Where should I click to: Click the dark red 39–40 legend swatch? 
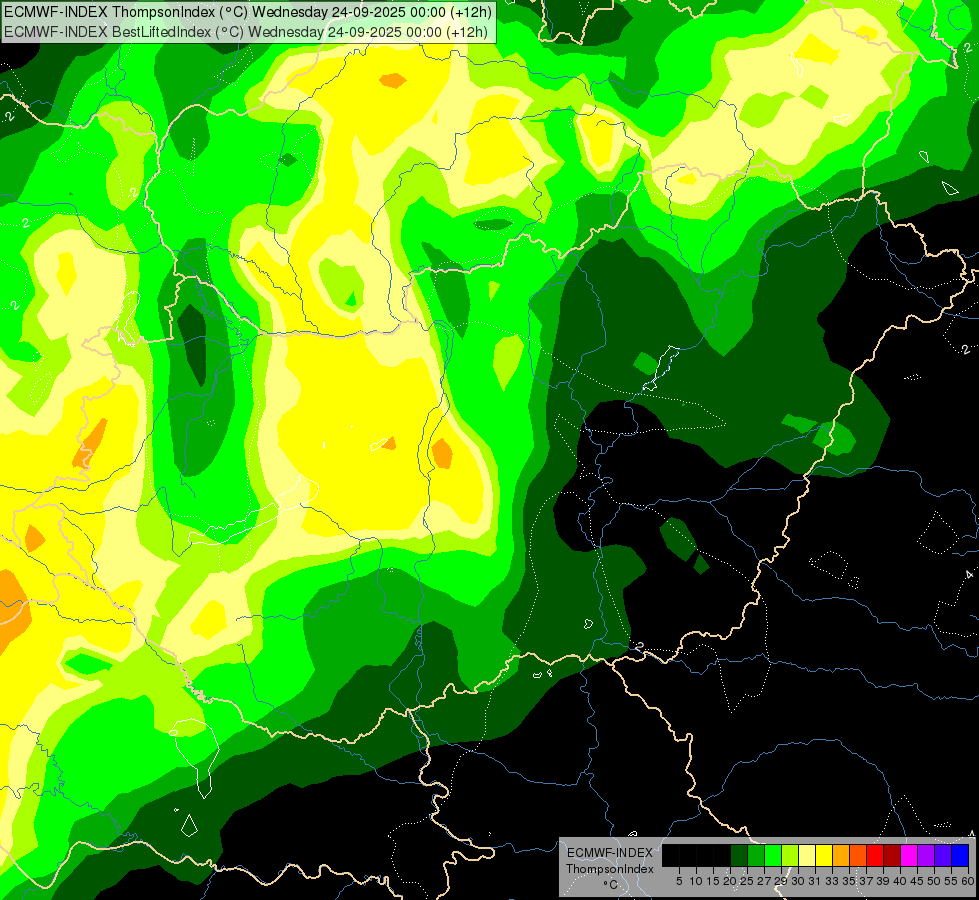[x=892, y=855]
